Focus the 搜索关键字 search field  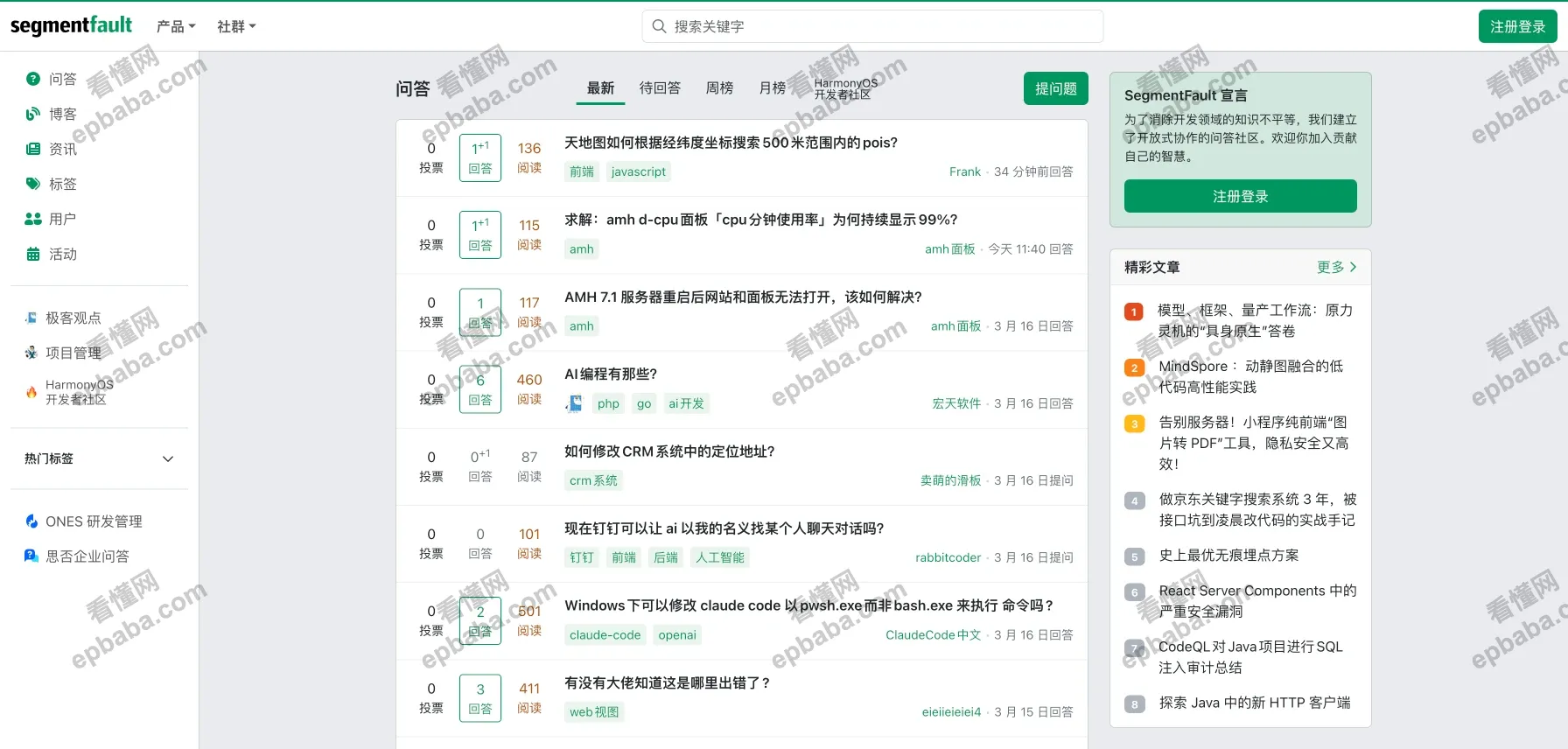872,26
